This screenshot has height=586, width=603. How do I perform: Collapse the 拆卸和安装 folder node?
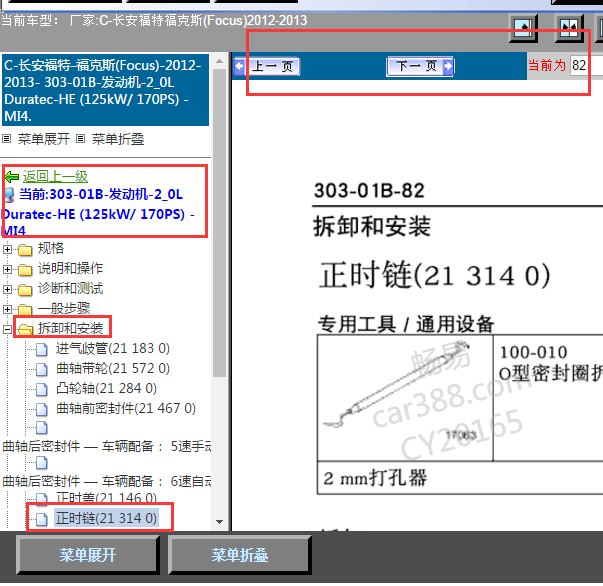tap(7, 329)
